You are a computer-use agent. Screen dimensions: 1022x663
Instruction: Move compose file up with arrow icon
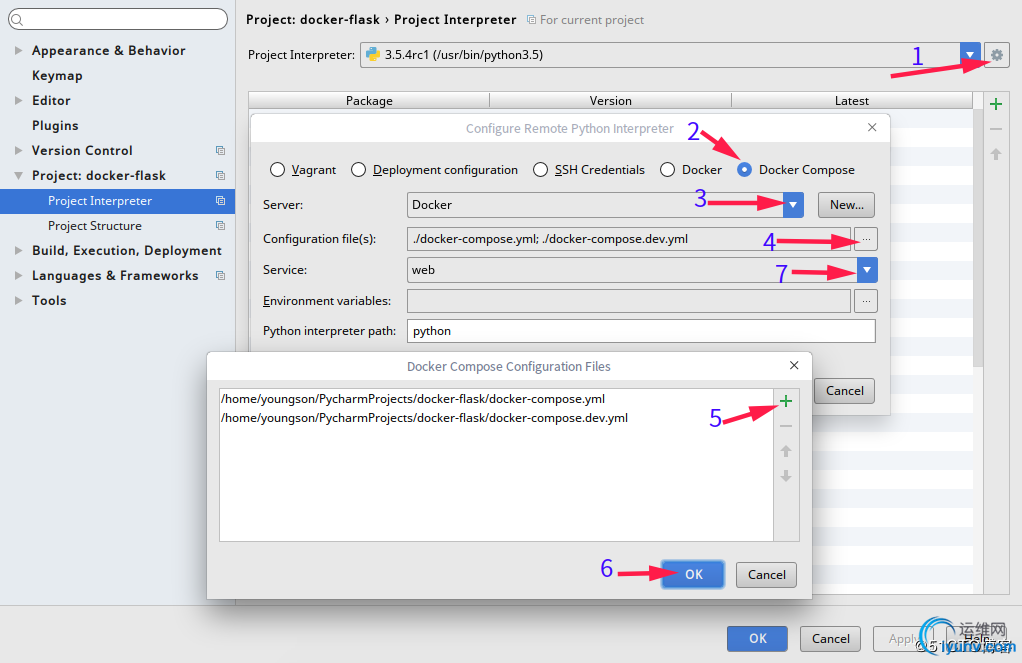point(786,451)
